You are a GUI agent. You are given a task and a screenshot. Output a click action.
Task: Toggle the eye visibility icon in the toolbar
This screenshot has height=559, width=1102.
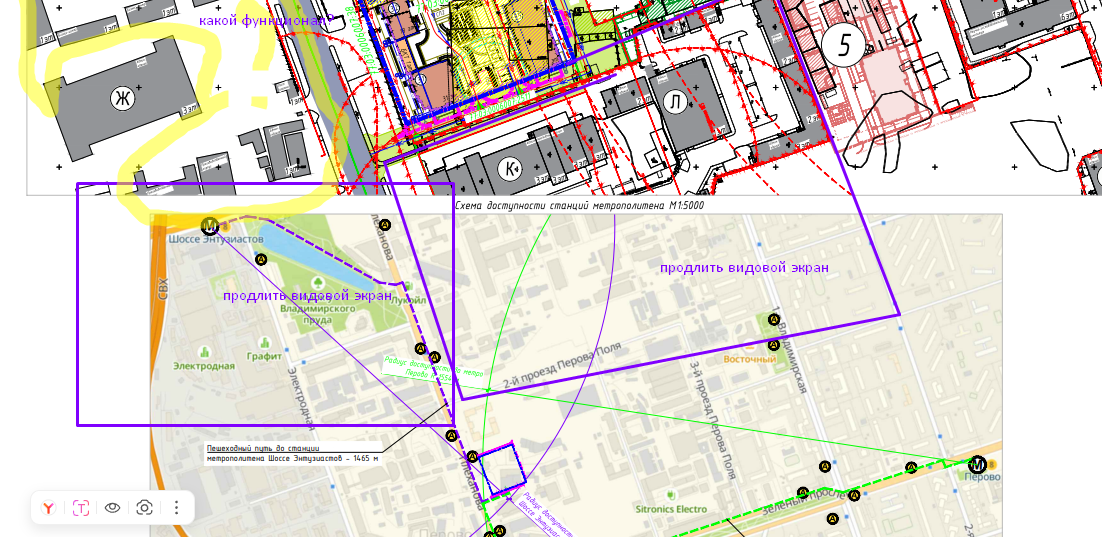112,508
